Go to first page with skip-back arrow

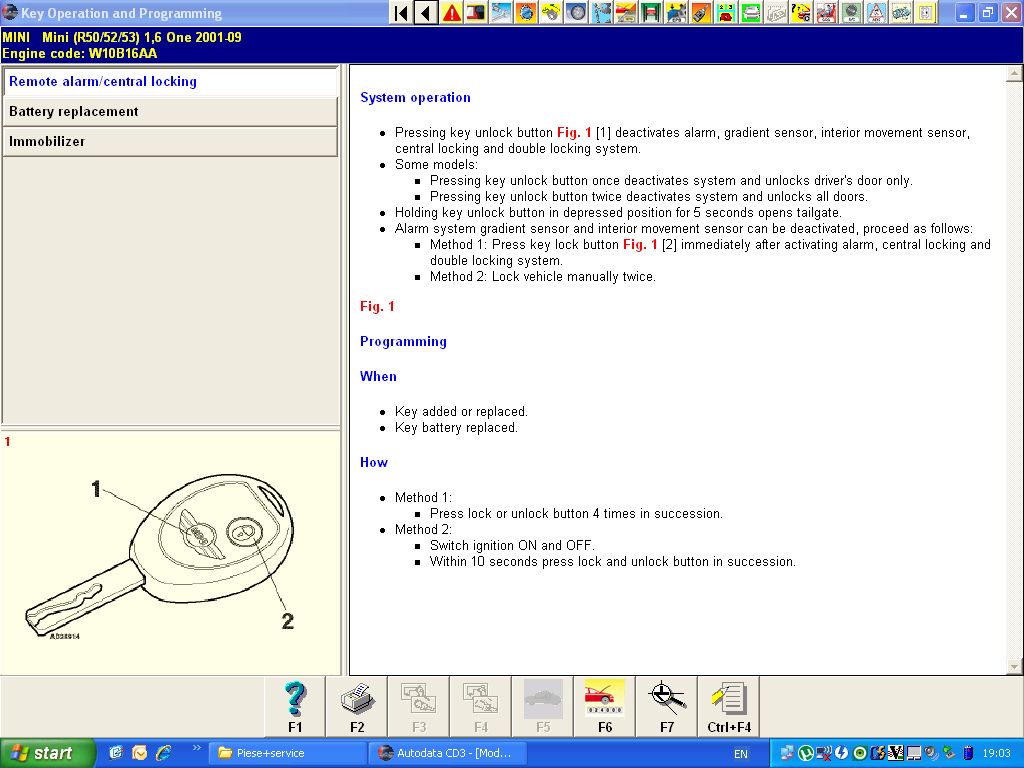click(401, 13)
